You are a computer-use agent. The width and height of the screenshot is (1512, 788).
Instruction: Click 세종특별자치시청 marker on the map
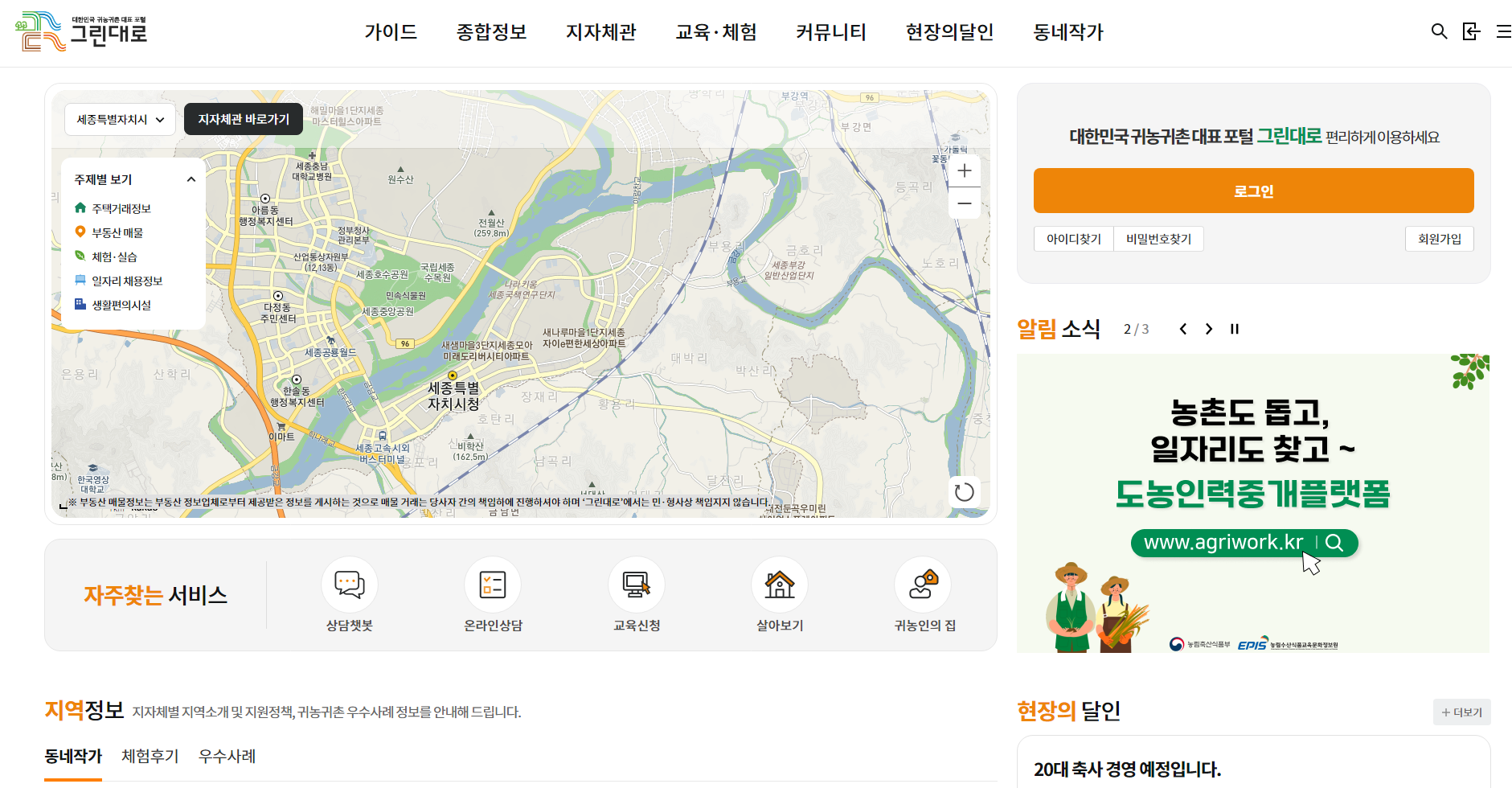(453, 376)
